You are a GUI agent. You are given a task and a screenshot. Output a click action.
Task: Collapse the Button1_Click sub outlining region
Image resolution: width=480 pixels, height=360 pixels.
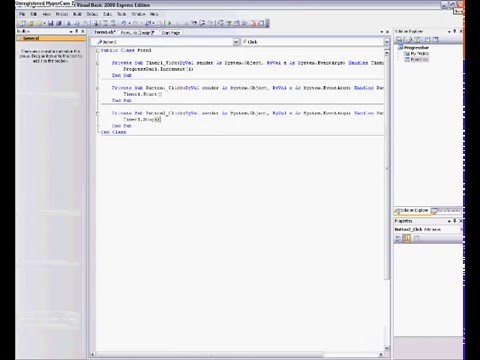point(98,88)
